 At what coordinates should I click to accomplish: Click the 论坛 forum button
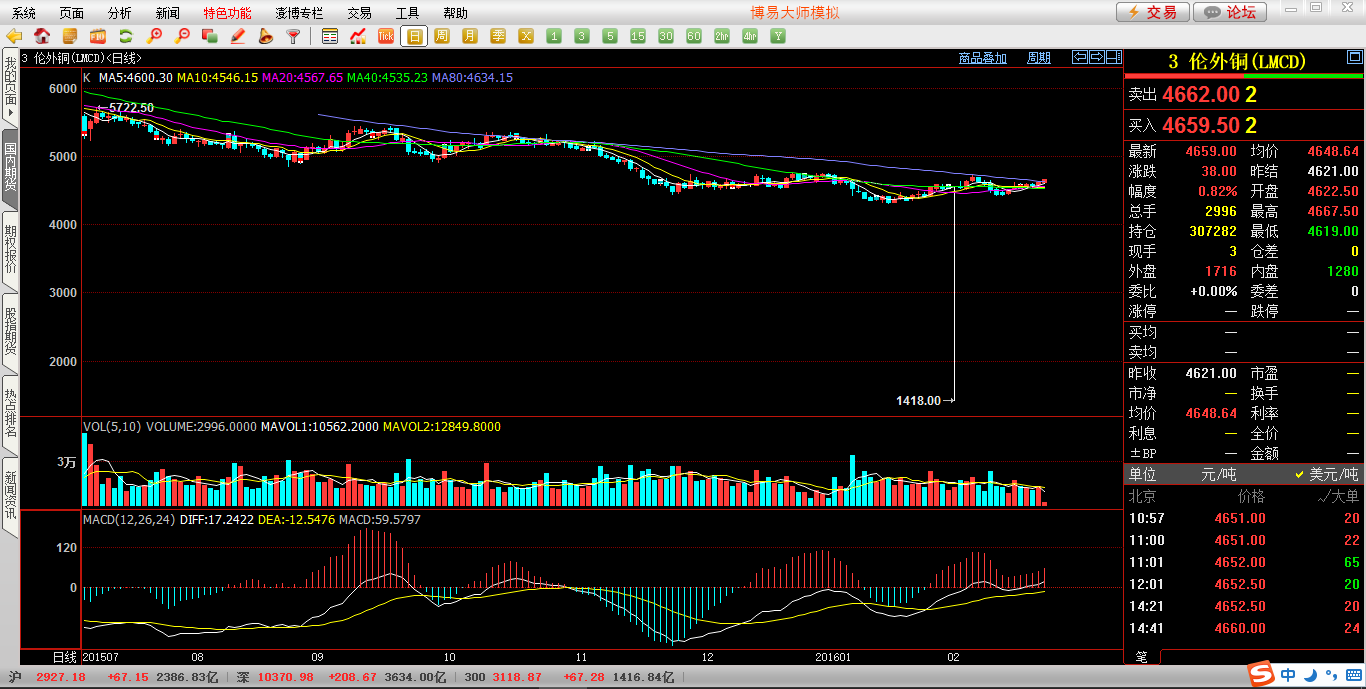(x=1230, y=12)
